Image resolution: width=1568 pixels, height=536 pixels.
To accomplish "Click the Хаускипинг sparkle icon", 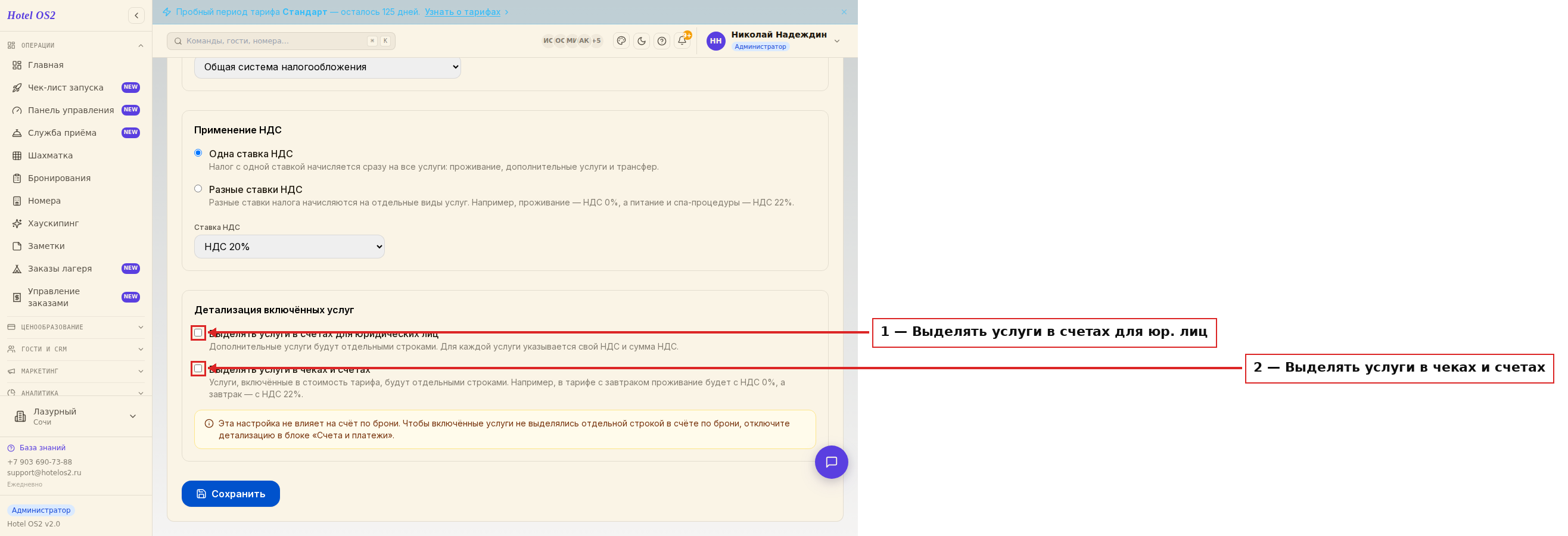I will click(x=17, y=223).
